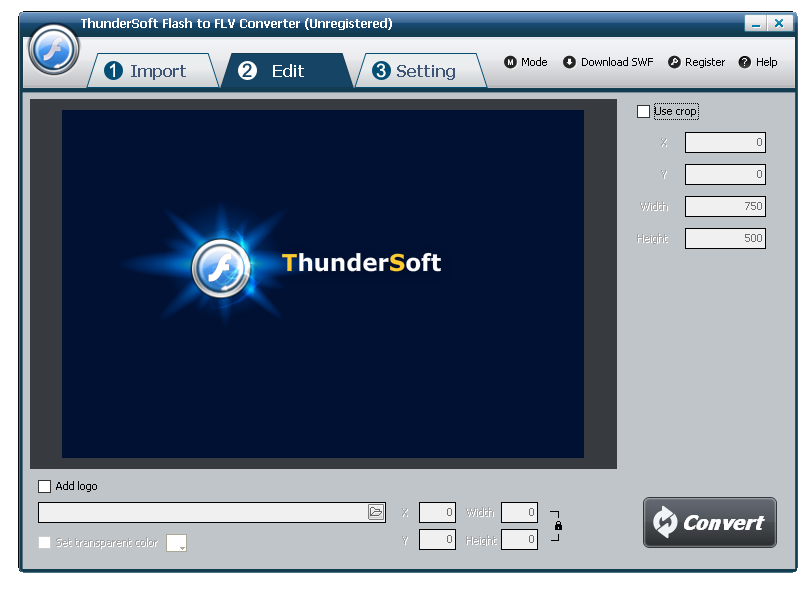
Task: Click the ThunderSoft application logo icon
Action: point(54,50)
